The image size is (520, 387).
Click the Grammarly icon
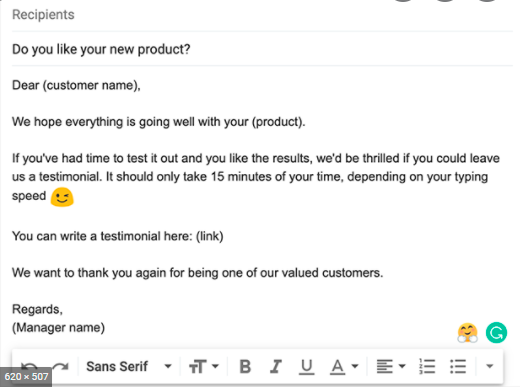tap(496, 332)
